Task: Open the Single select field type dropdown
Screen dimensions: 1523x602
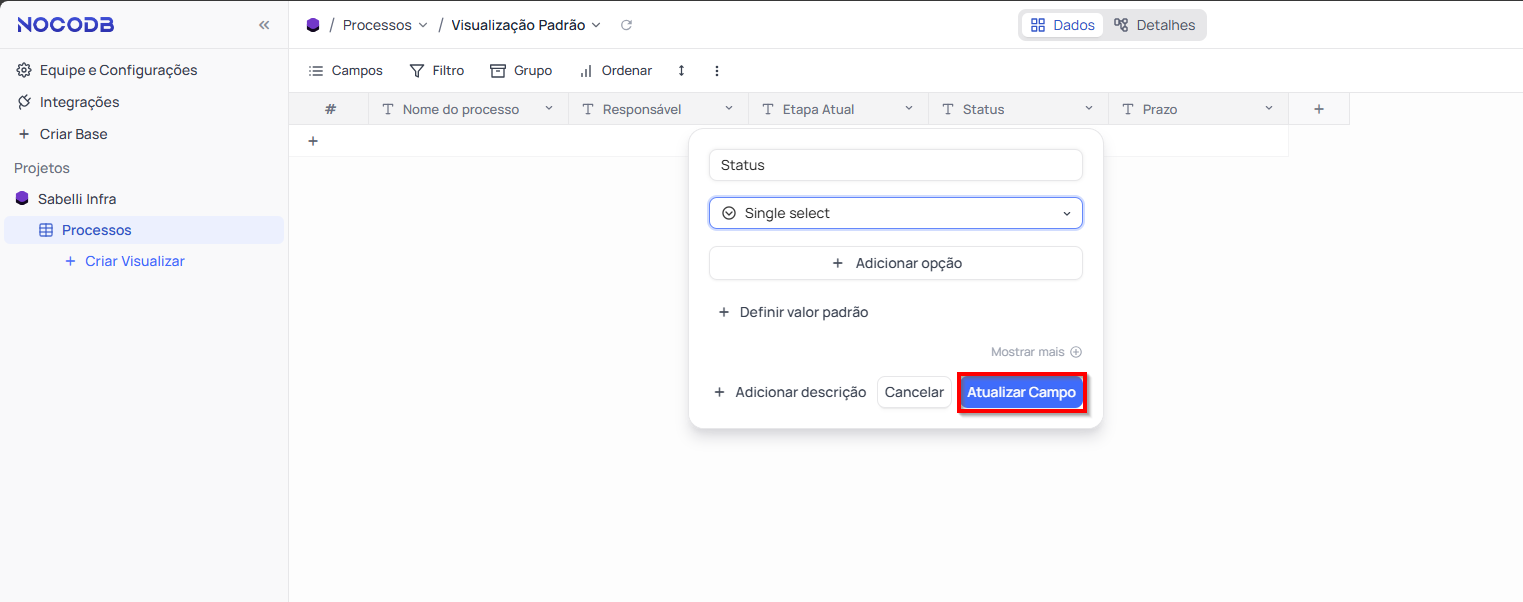Action: click(x=895, y=213)
